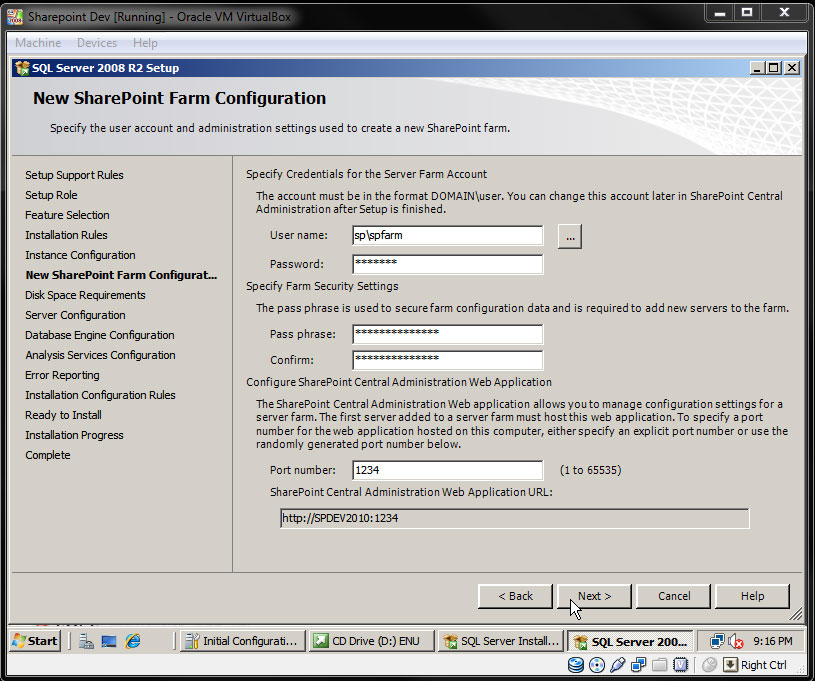Click the VirtualBox optical disc icon

(597, 665)
